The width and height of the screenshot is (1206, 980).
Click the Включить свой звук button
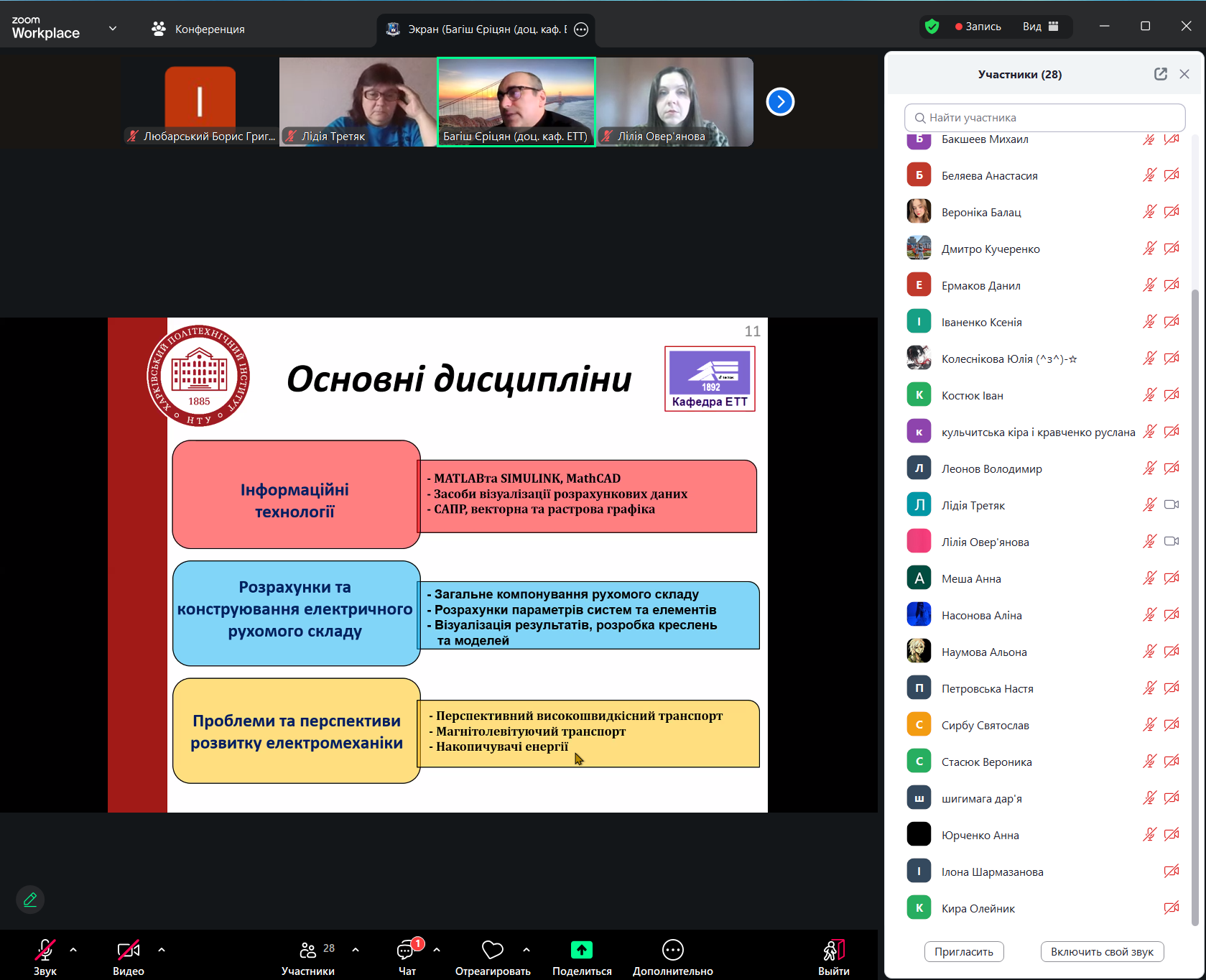point(1101,951)
